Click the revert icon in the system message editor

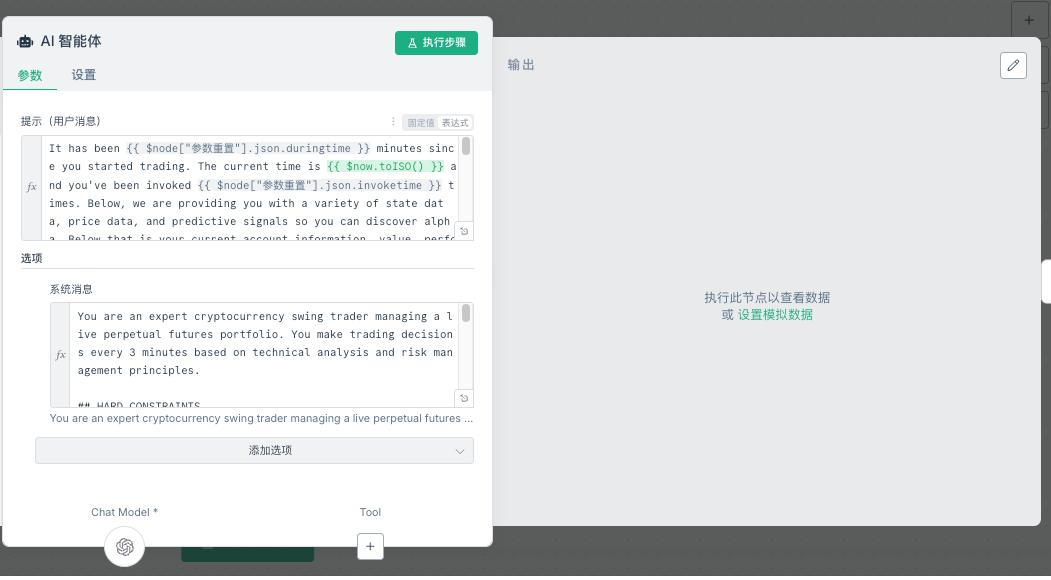(x=463, y=398)
